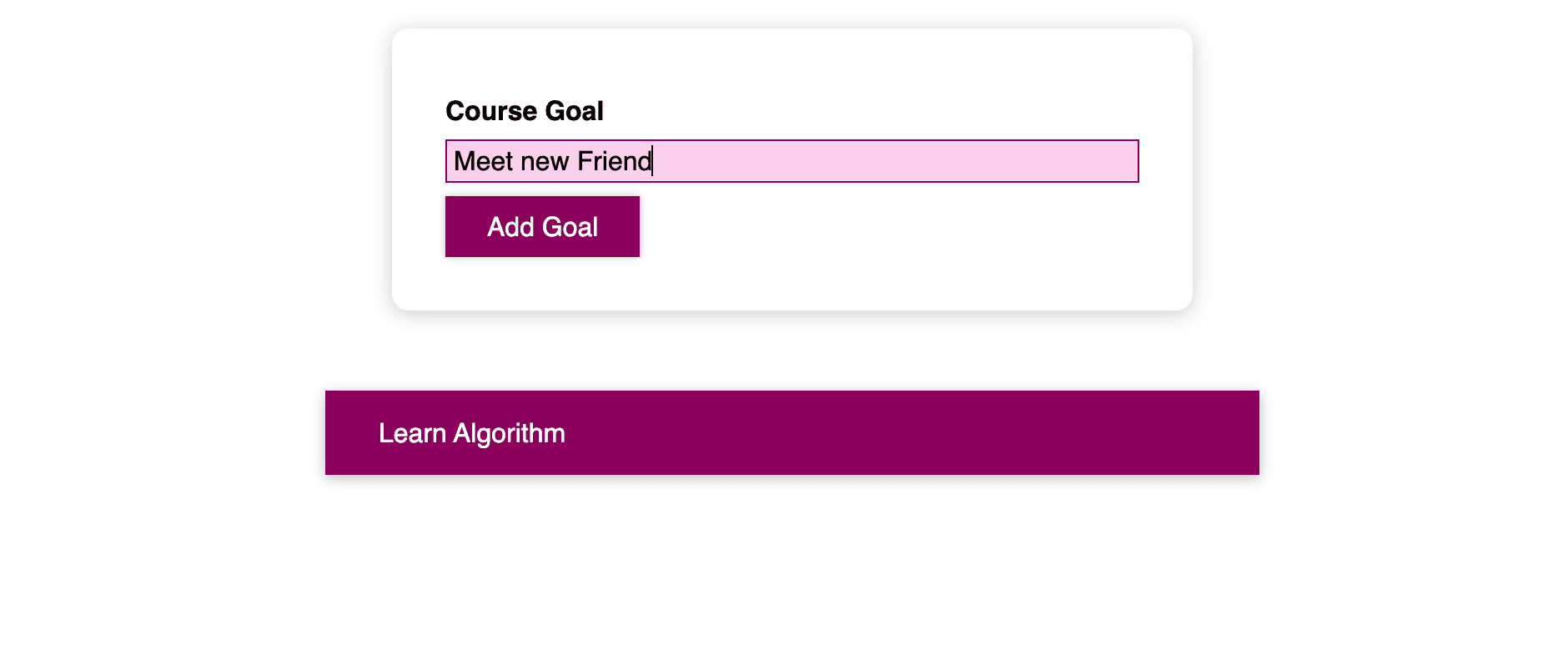
Task: Click the word 'Friend' in the input
Action: [x=614, y=161]
